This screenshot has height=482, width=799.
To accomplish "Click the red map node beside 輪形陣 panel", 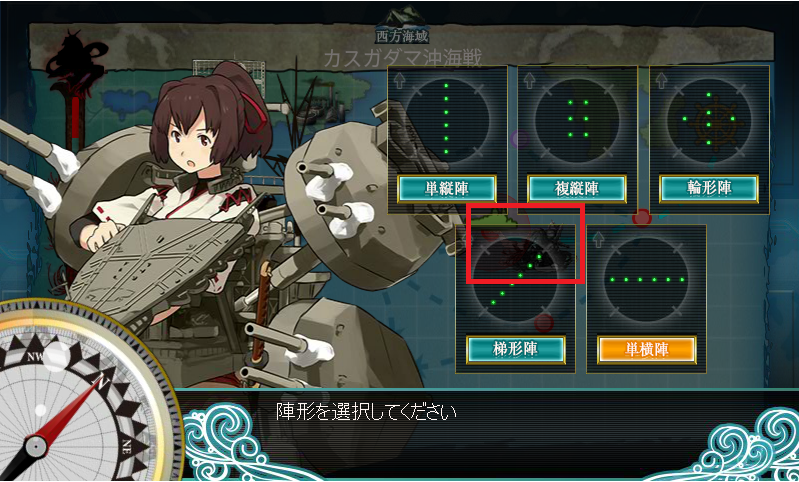I will [642, 218].
